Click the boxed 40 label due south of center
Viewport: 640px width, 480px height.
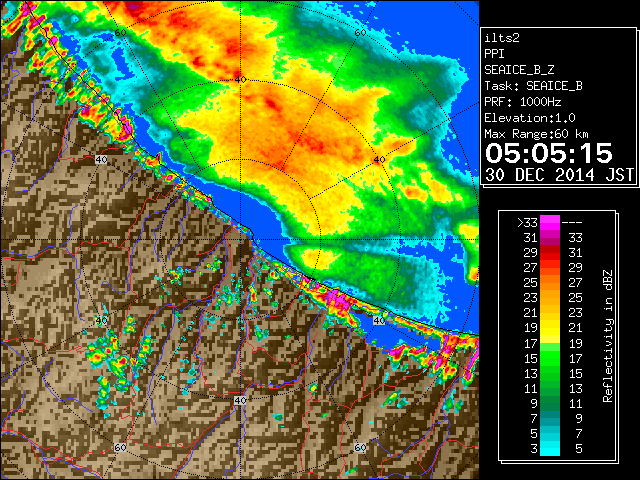(240, 400)
